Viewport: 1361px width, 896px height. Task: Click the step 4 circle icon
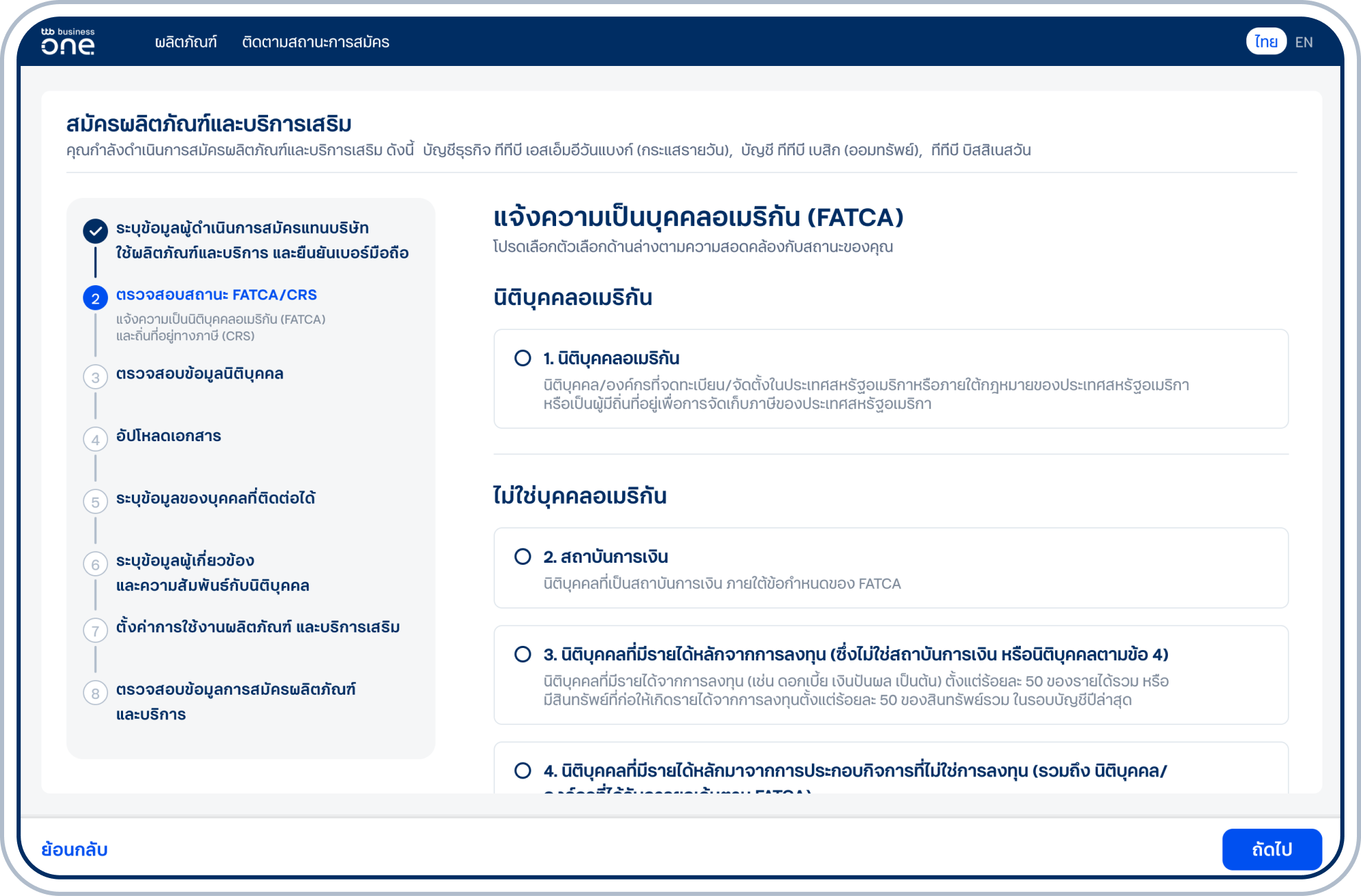tap(96, 439)
